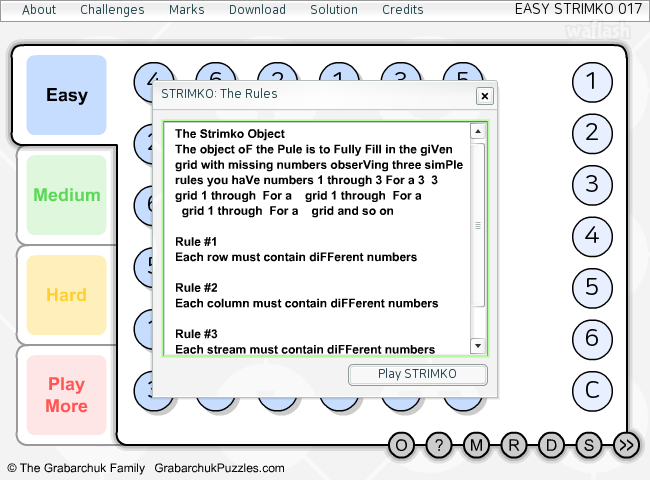This screenshot has width=650, height=480.
Task: Close the STRIMKO Rules dialog
Action: (x=485, y=96)
